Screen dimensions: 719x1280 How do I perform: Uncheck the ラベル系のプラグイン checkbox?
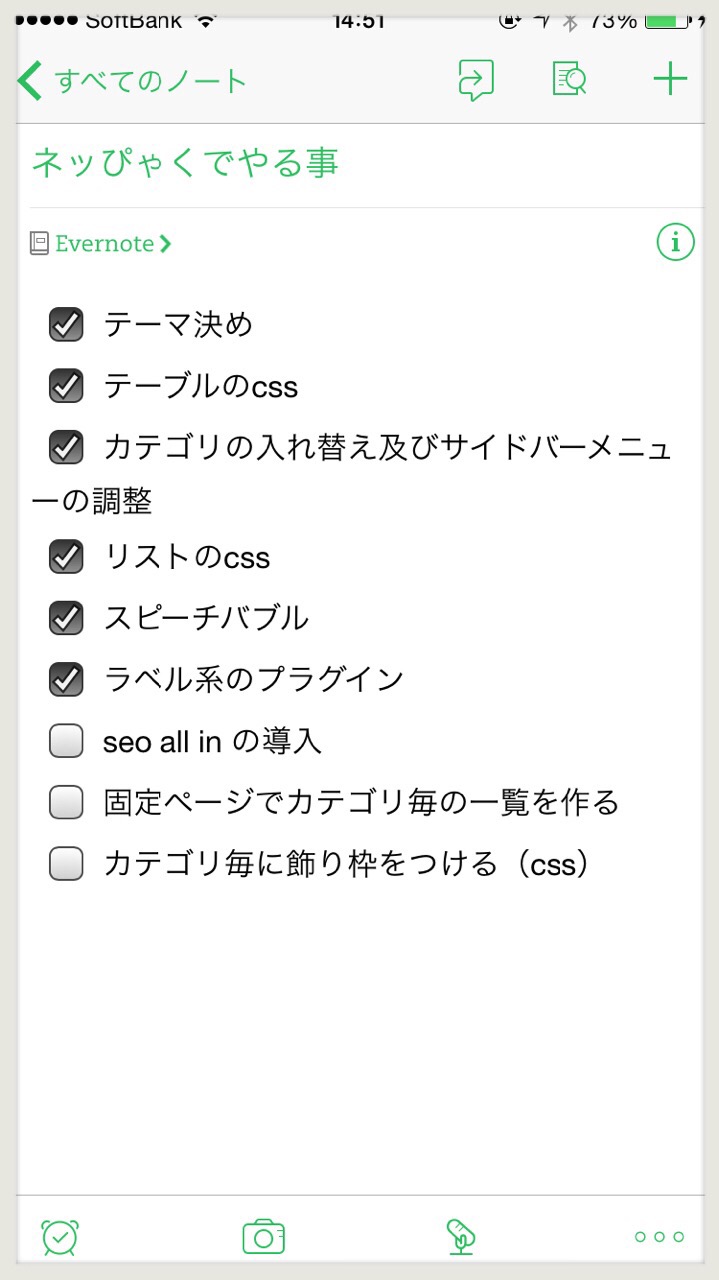(x=66, y=679)
